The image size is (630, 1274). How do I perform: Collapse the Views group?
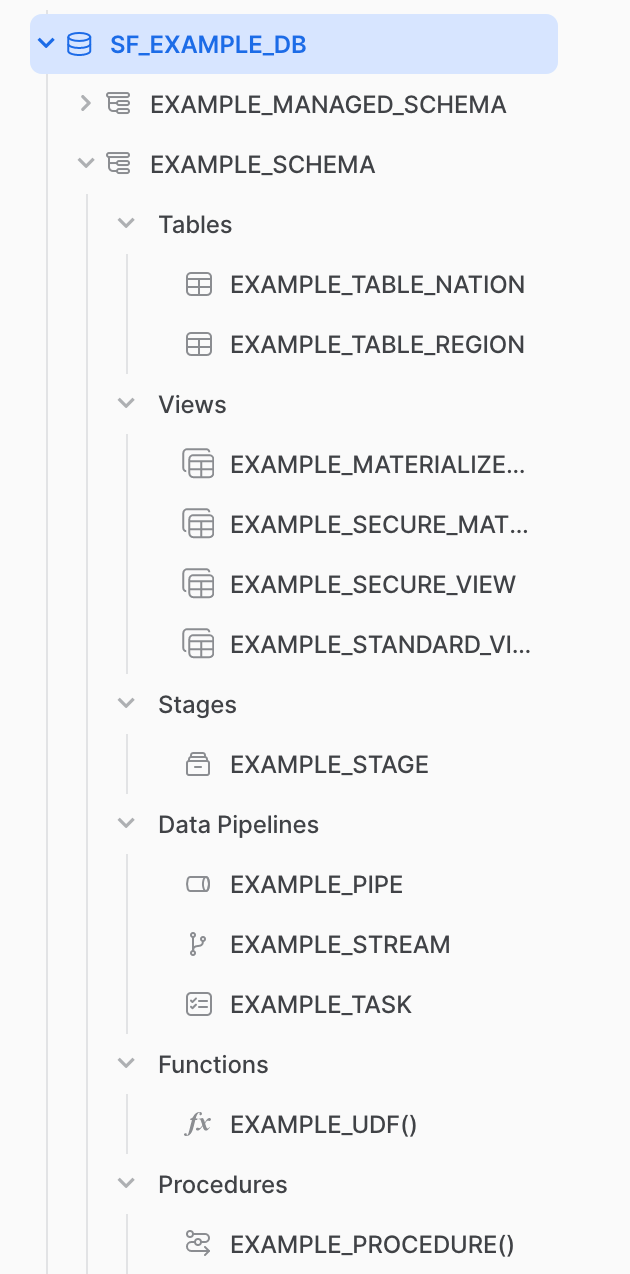(126, 404)
